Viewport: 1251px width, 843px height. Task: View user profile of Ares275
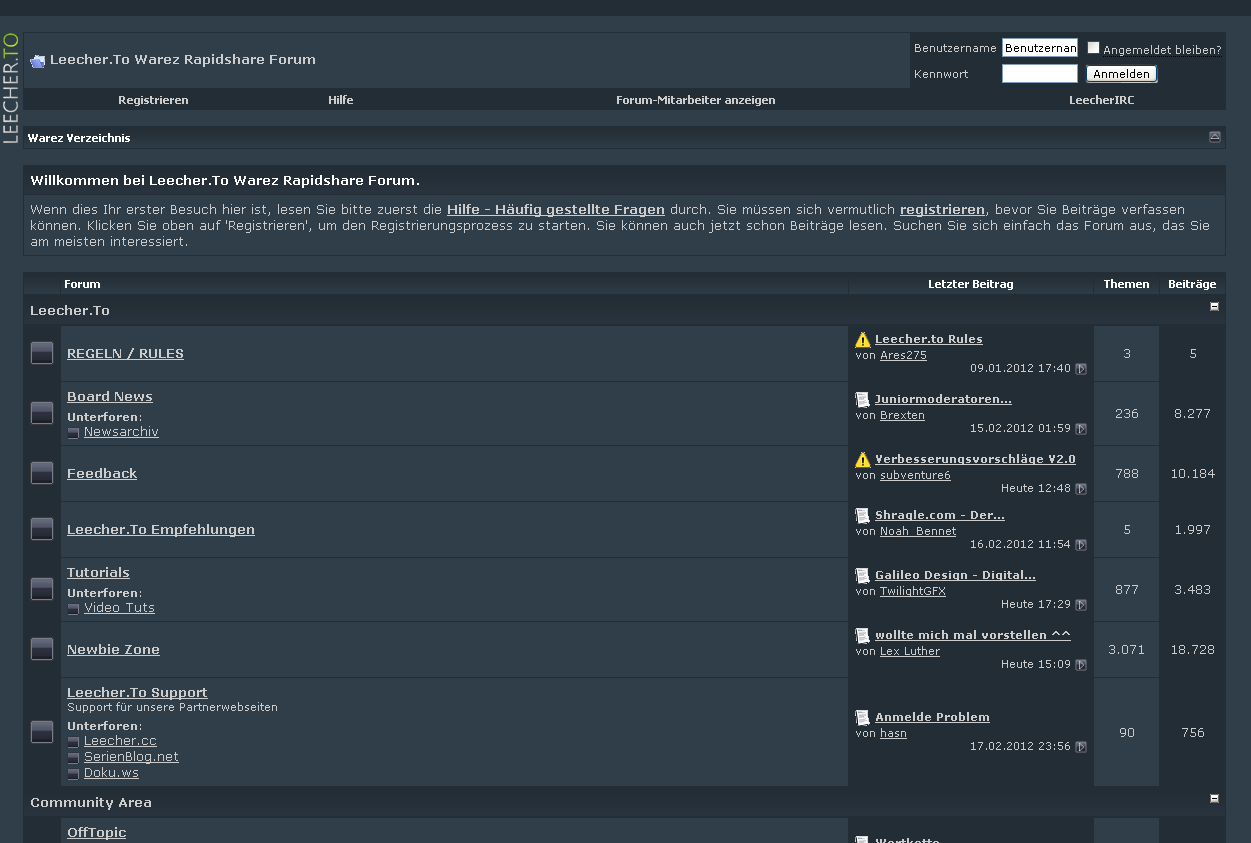903,355
